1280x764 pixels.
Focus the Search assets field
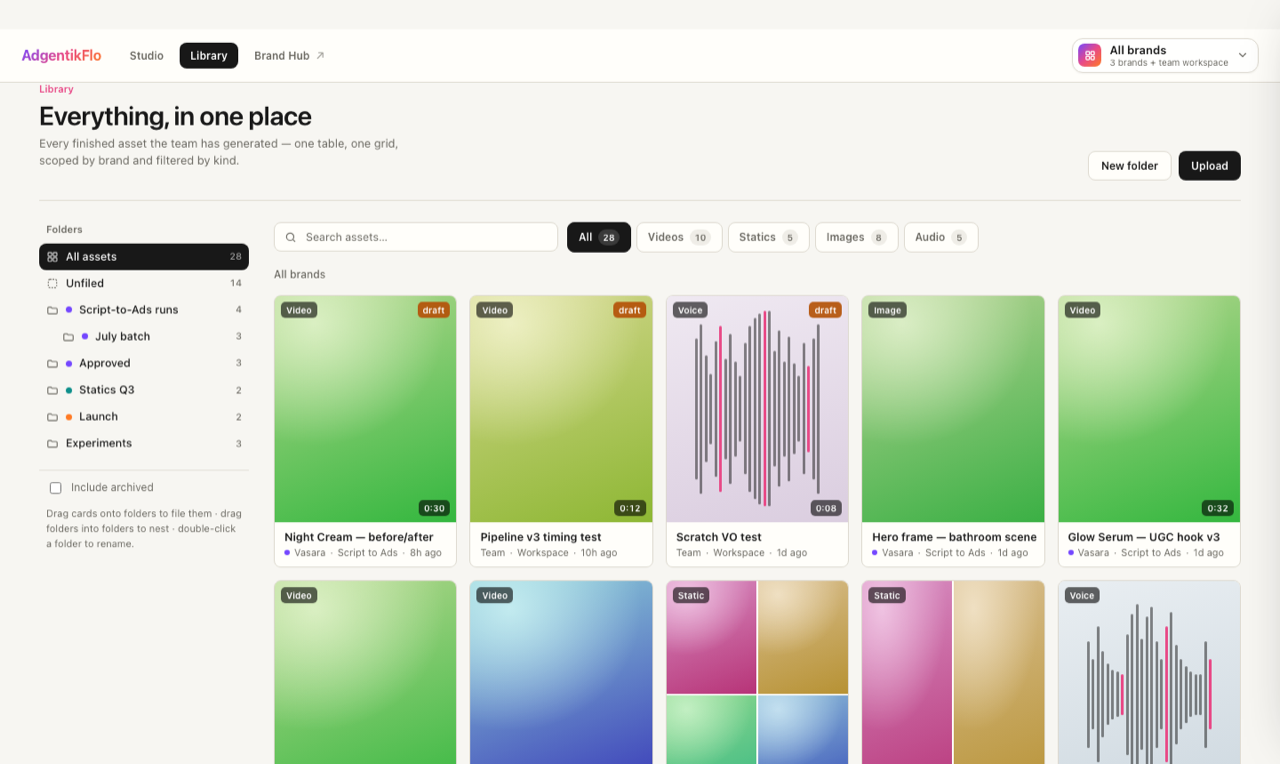tap(416, 237)
